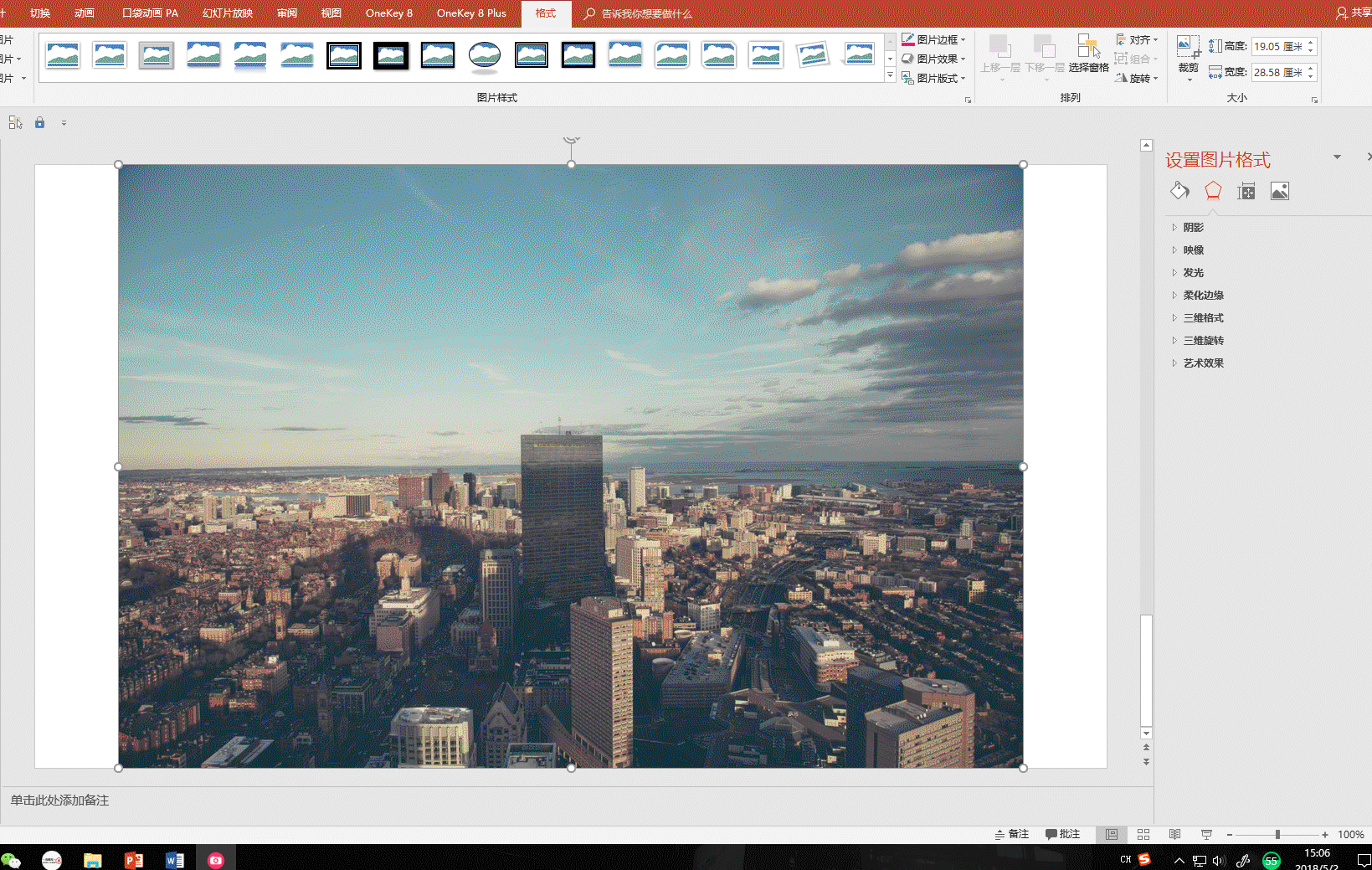
Task: Open the Fill & Line tab in format pane
Action: click(x=1179, y=192)
